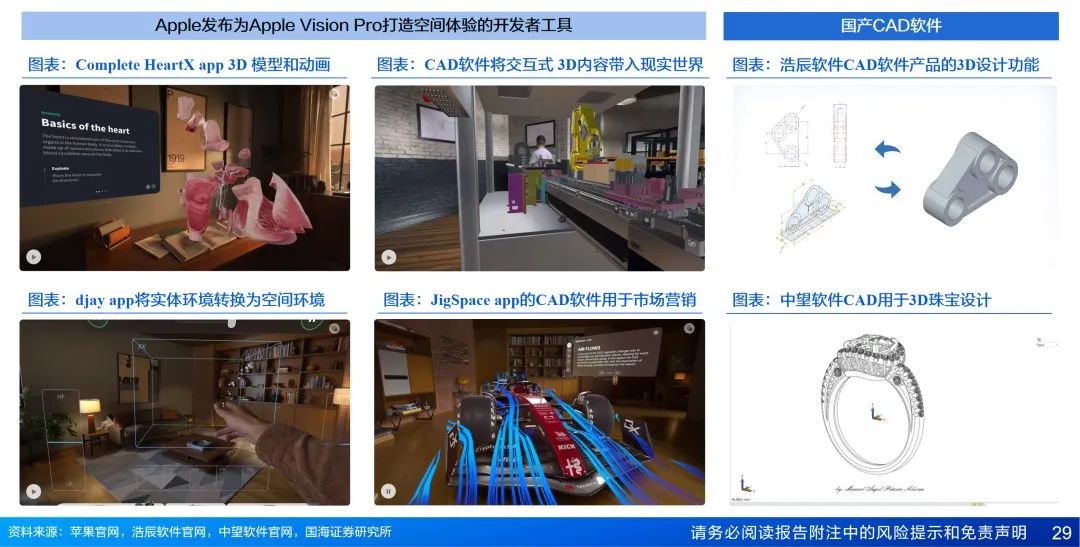This screenshot has height=547, width=1080.
Task: Click the 'JigSpace app的CAD软件用于市场营销' caption
Action: coord(539,300)
